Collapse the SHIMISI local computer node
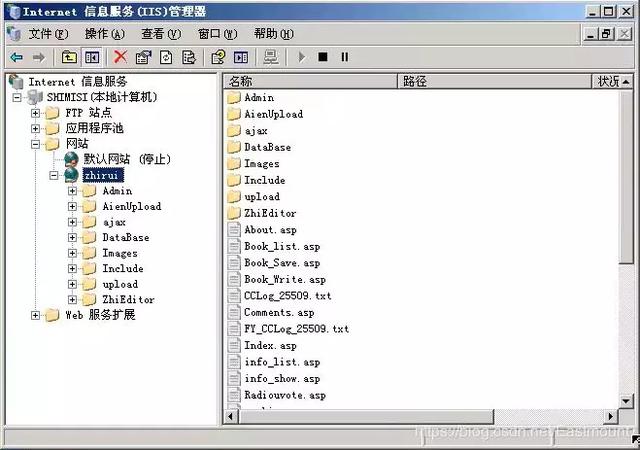The image size is (640, 450). coord(17,98)
